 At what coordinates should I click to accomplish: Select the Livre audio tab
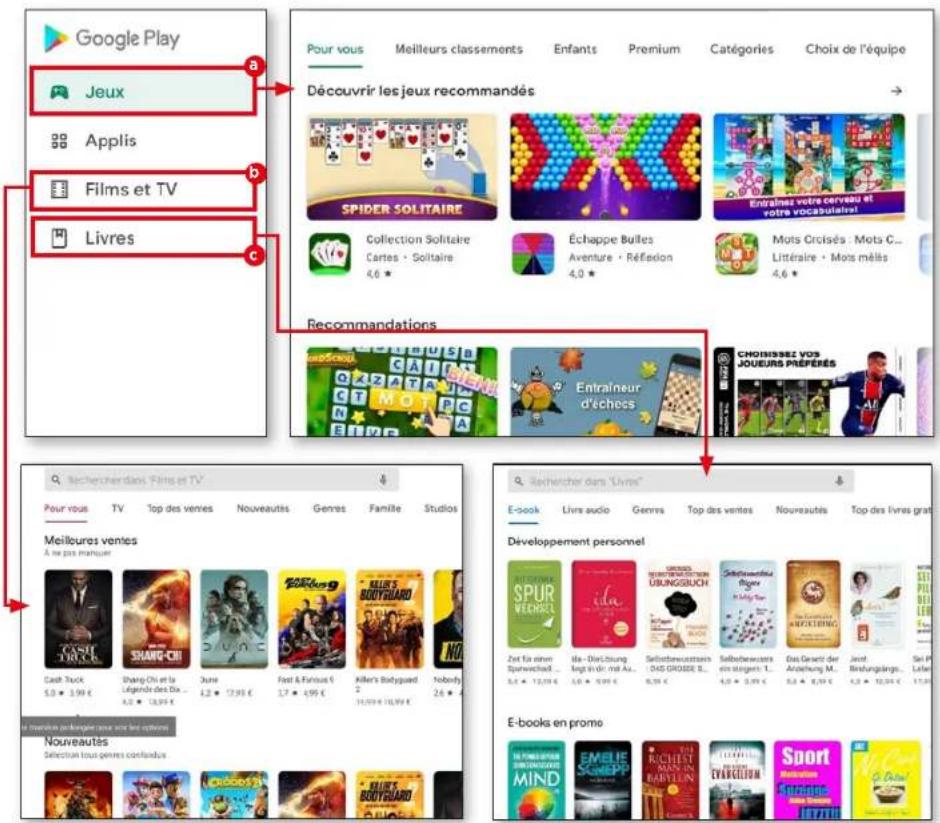coord(586,510)
